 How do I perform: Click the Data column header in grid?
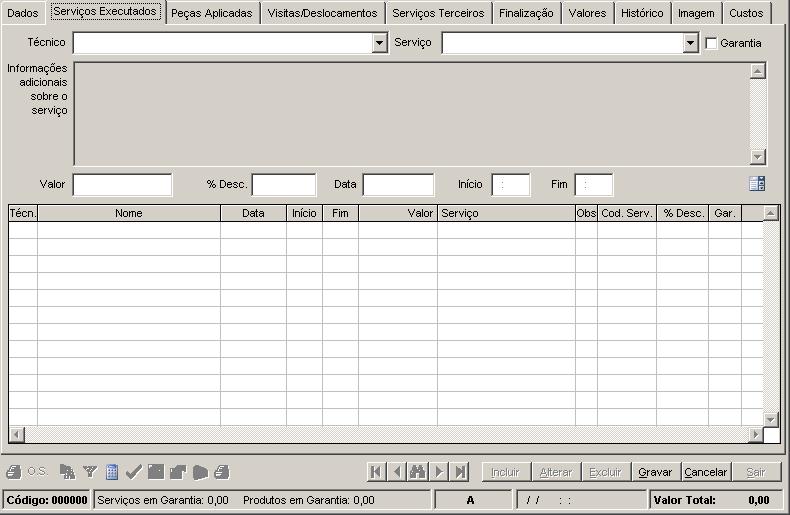(253, 213)
